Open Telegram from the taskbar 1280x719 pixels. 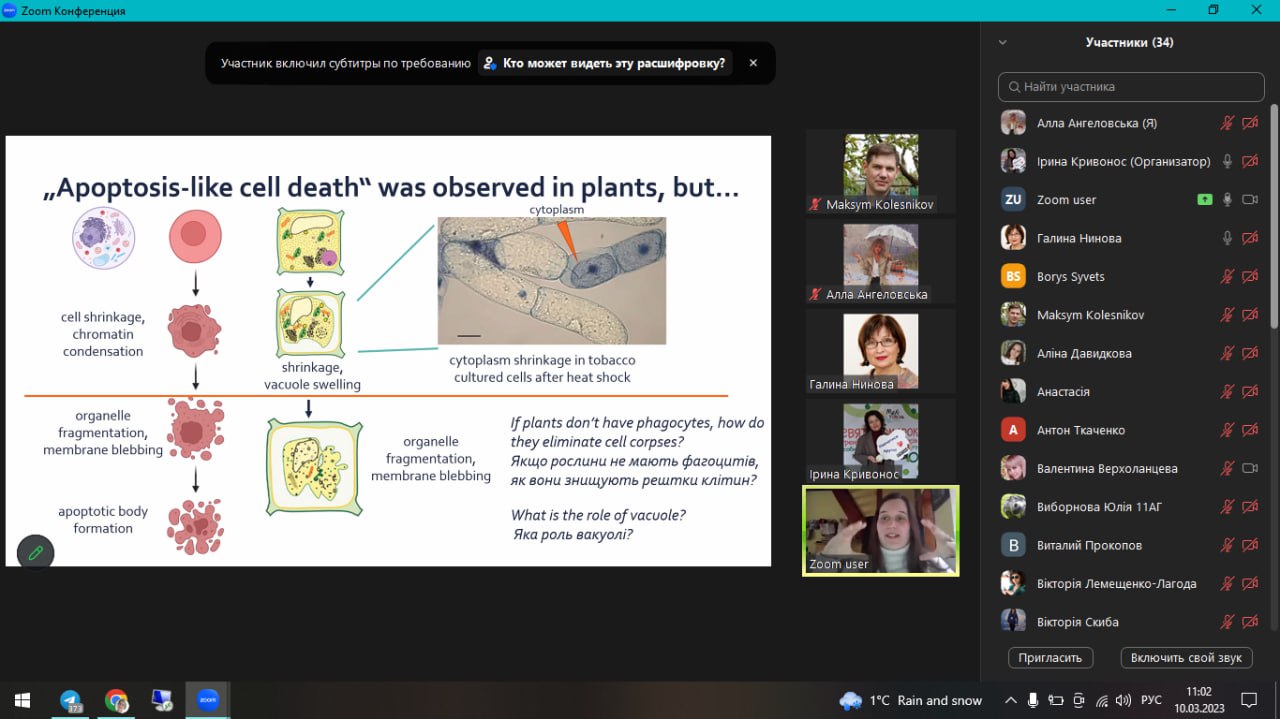point(71,700)
